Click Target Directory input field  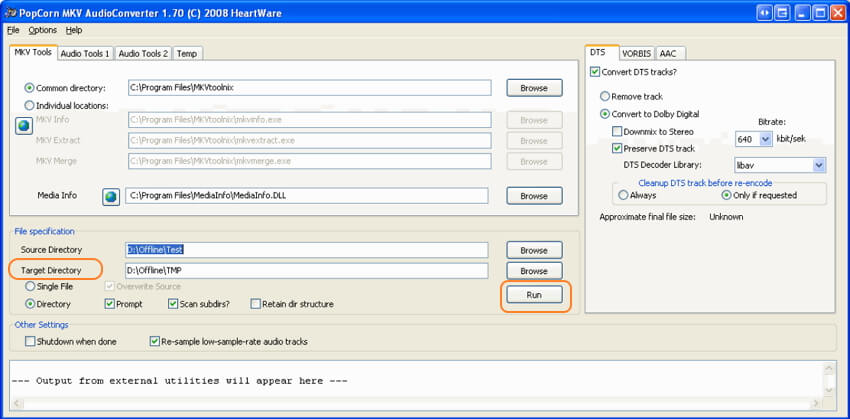(307, 270)
